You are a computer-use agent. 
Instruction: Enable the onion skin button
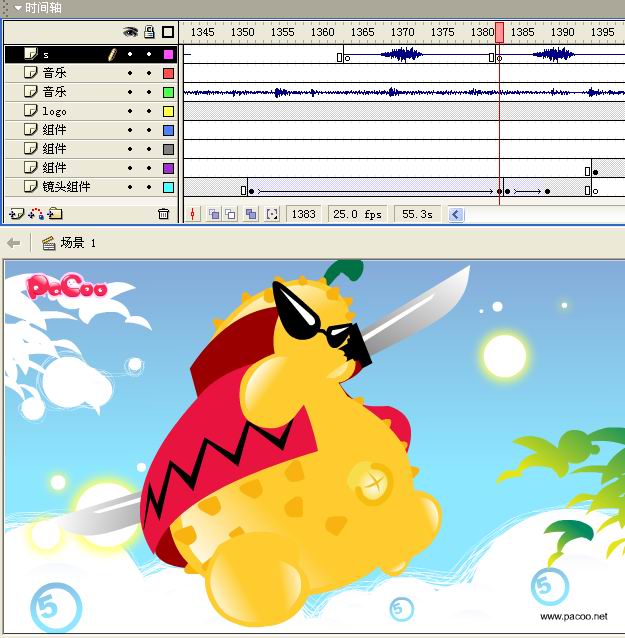[x=214, y=214]
